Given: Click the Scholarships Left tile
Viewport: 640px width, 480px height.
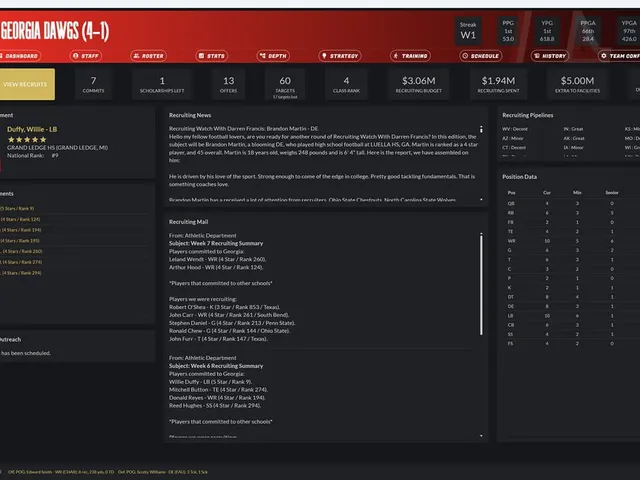Looking at the screenshot, I should tap(162, 84).
